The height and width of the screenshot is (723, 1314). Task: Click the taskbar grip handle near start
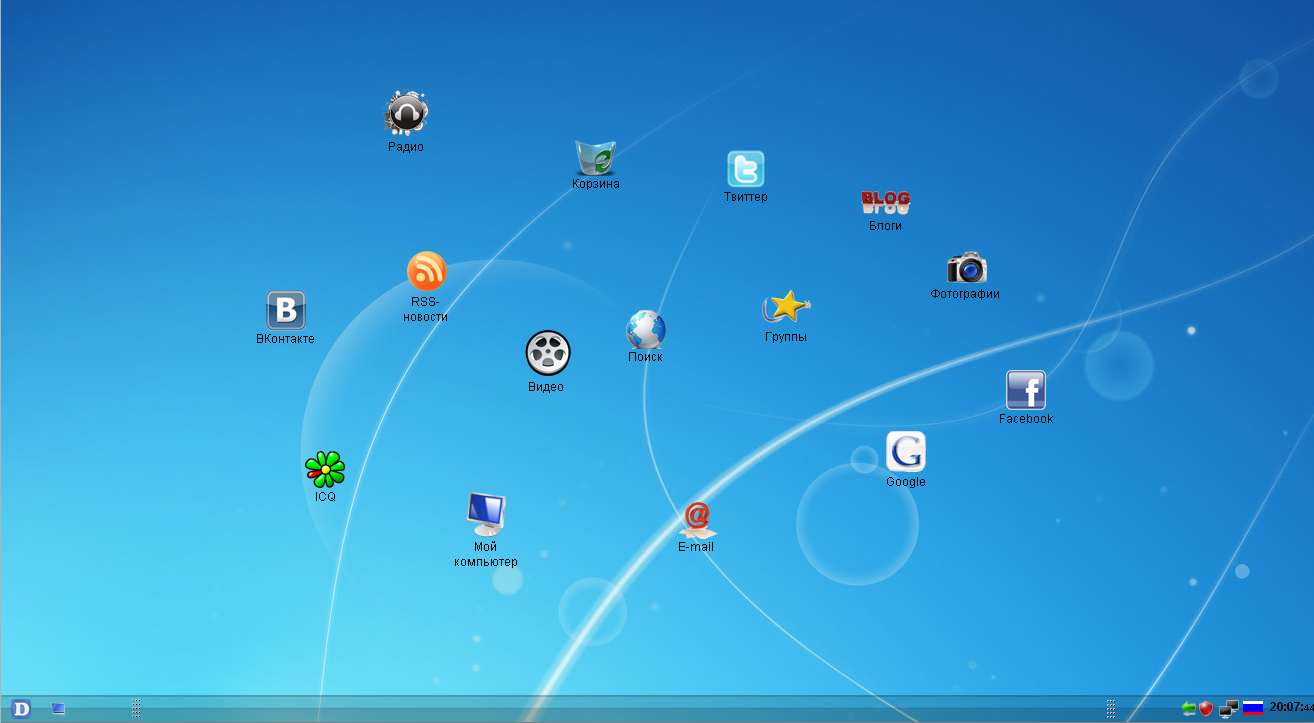point(136,709)
